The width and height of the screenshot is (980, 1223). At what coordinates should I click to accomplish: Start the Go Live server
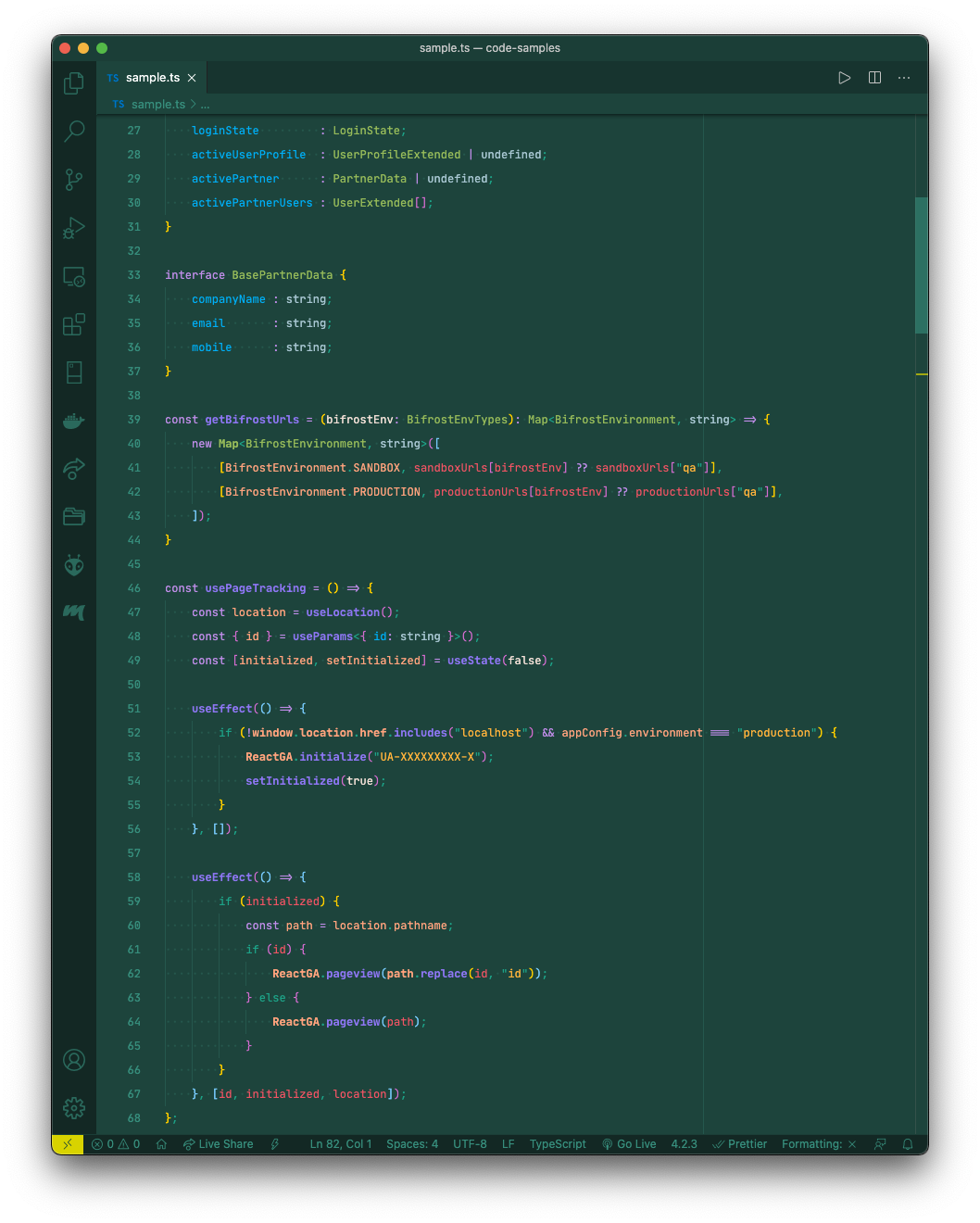[x=629, y=1144]
